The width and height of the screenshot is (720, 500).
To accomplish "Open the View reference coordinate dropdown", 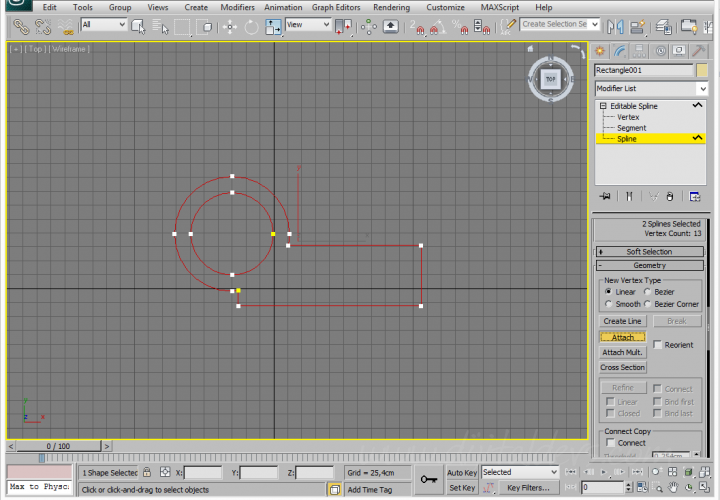I will click(x=308, y=25).
